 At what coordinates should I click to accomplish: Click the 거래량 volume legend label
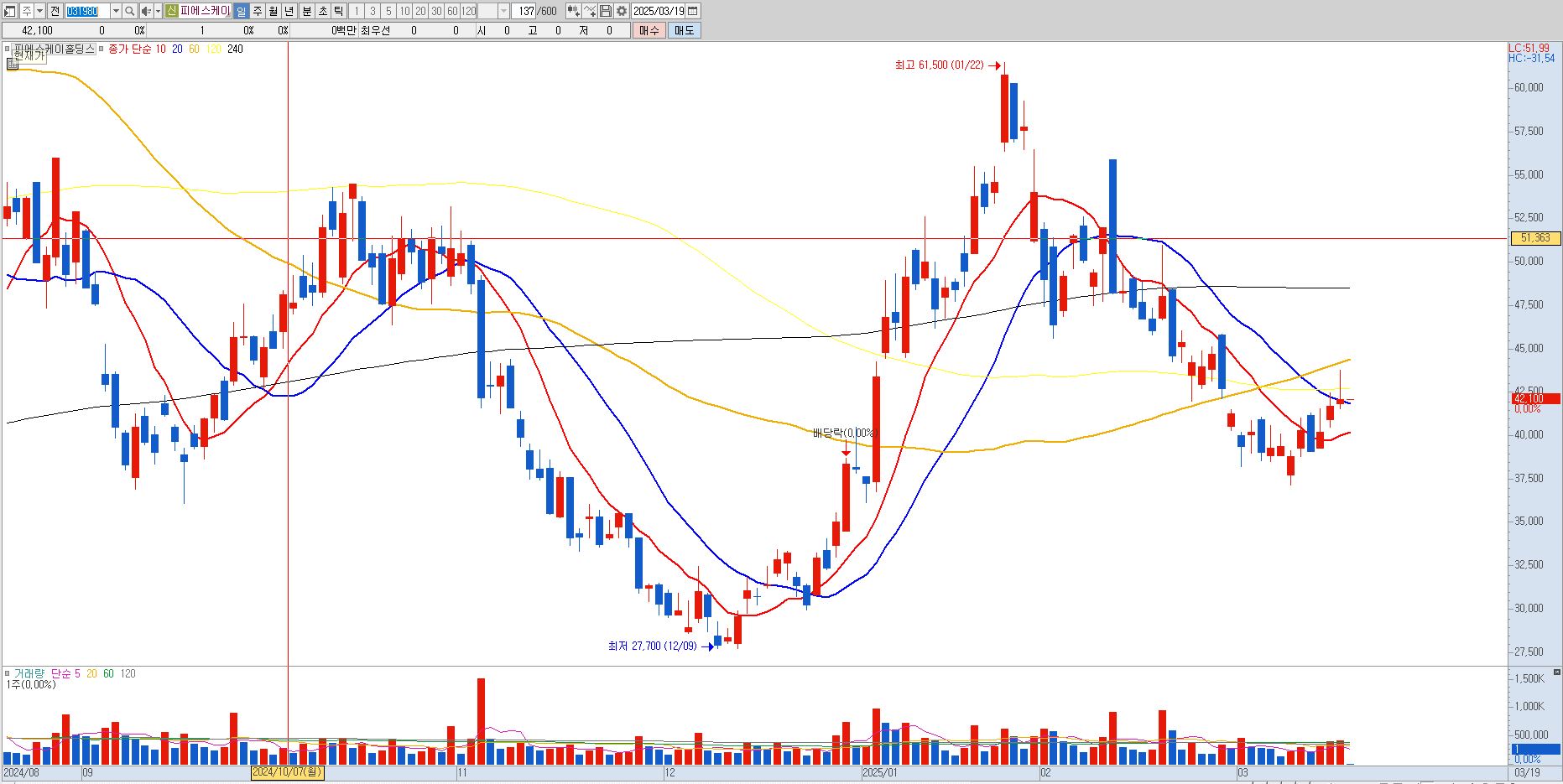pos(29,673)
